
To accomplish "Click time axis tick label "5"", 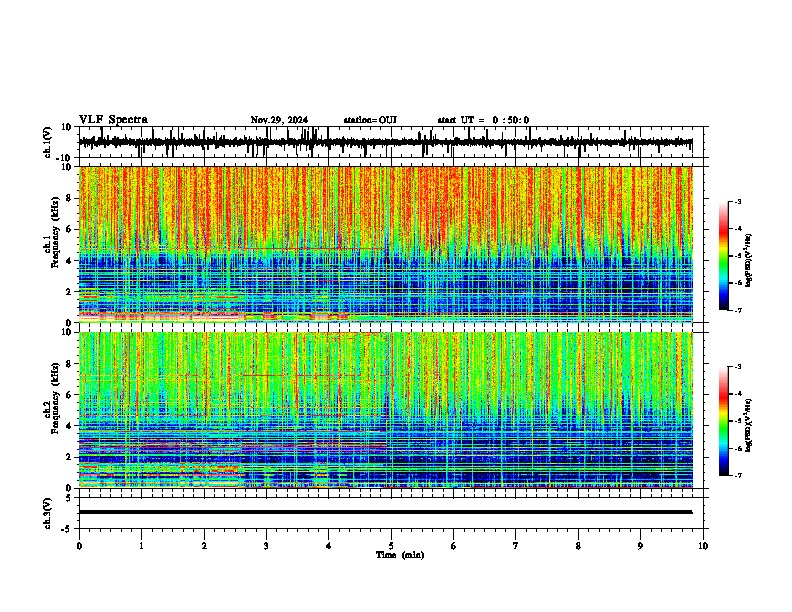I will tap(391, 546).
